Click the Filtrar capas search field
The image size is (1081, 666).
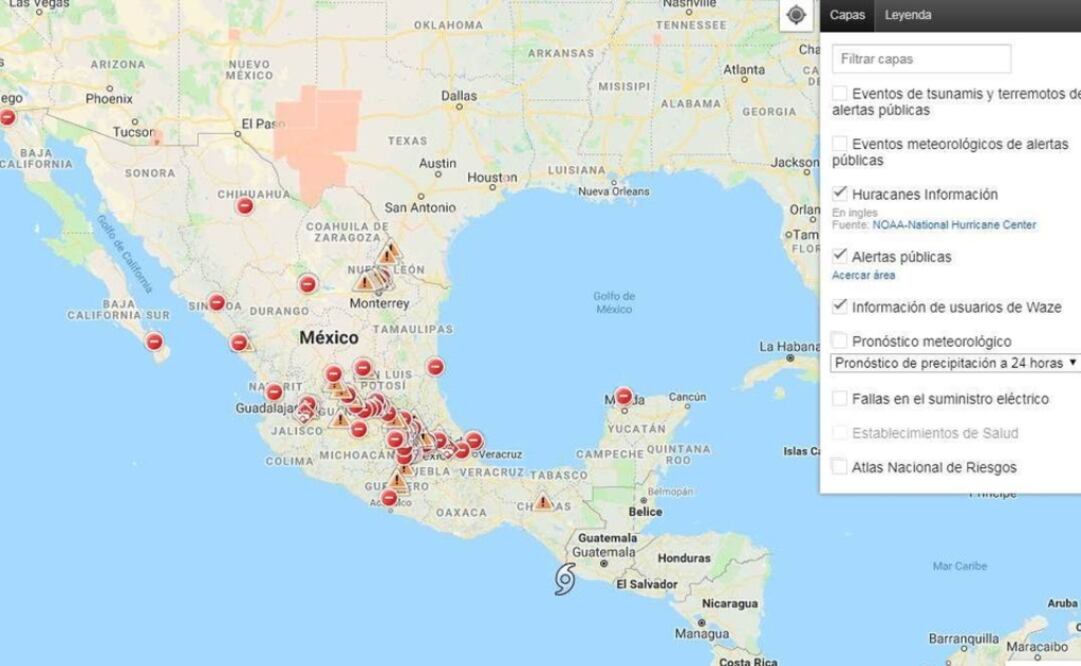pyautogui.click(x=920, y=59)
